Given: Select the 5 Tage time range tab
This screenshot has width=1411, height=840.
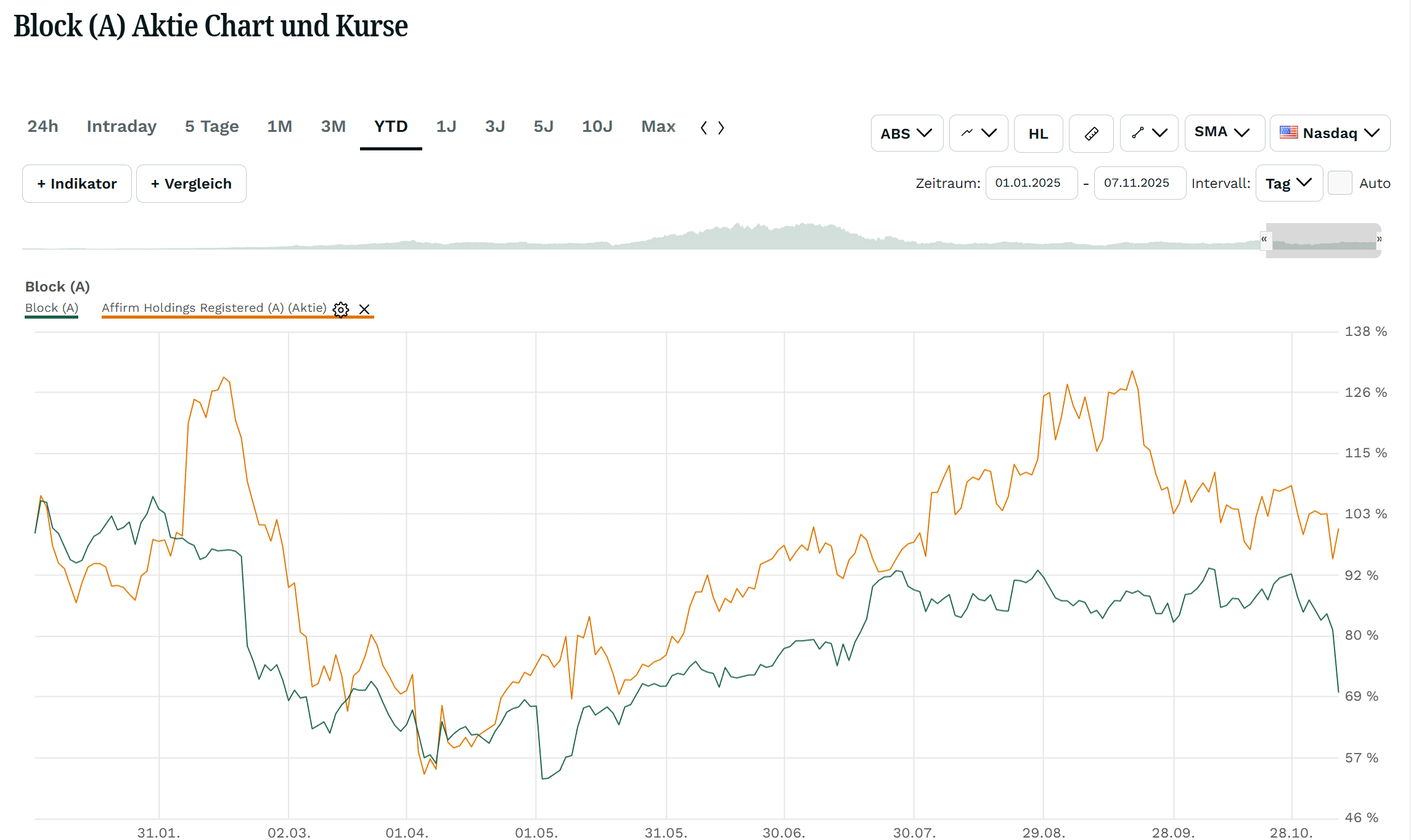Looking at the screenshot, I should 211,126.
